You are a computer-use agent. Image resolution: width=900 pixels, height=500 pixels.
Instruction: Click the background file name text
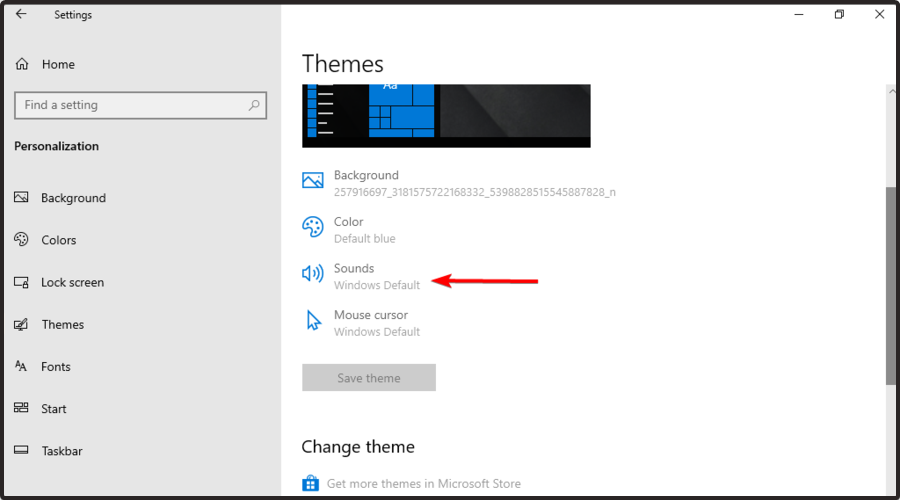tap(475, 192)
